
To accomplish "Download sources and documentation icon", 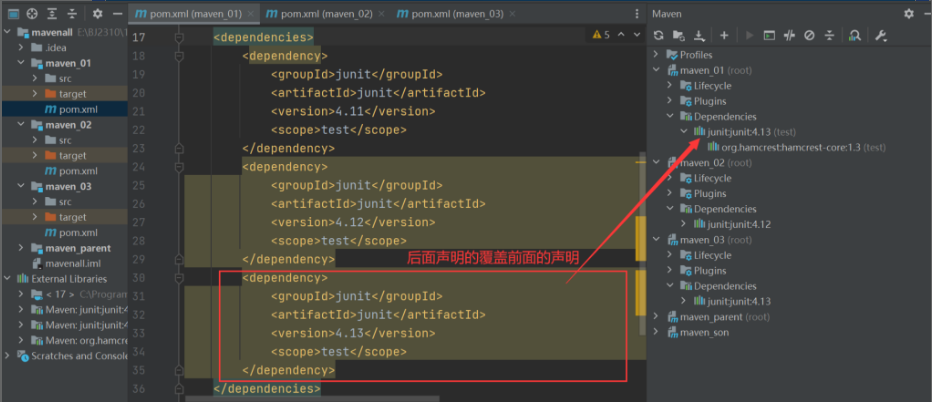I will (x=700, y=36).
